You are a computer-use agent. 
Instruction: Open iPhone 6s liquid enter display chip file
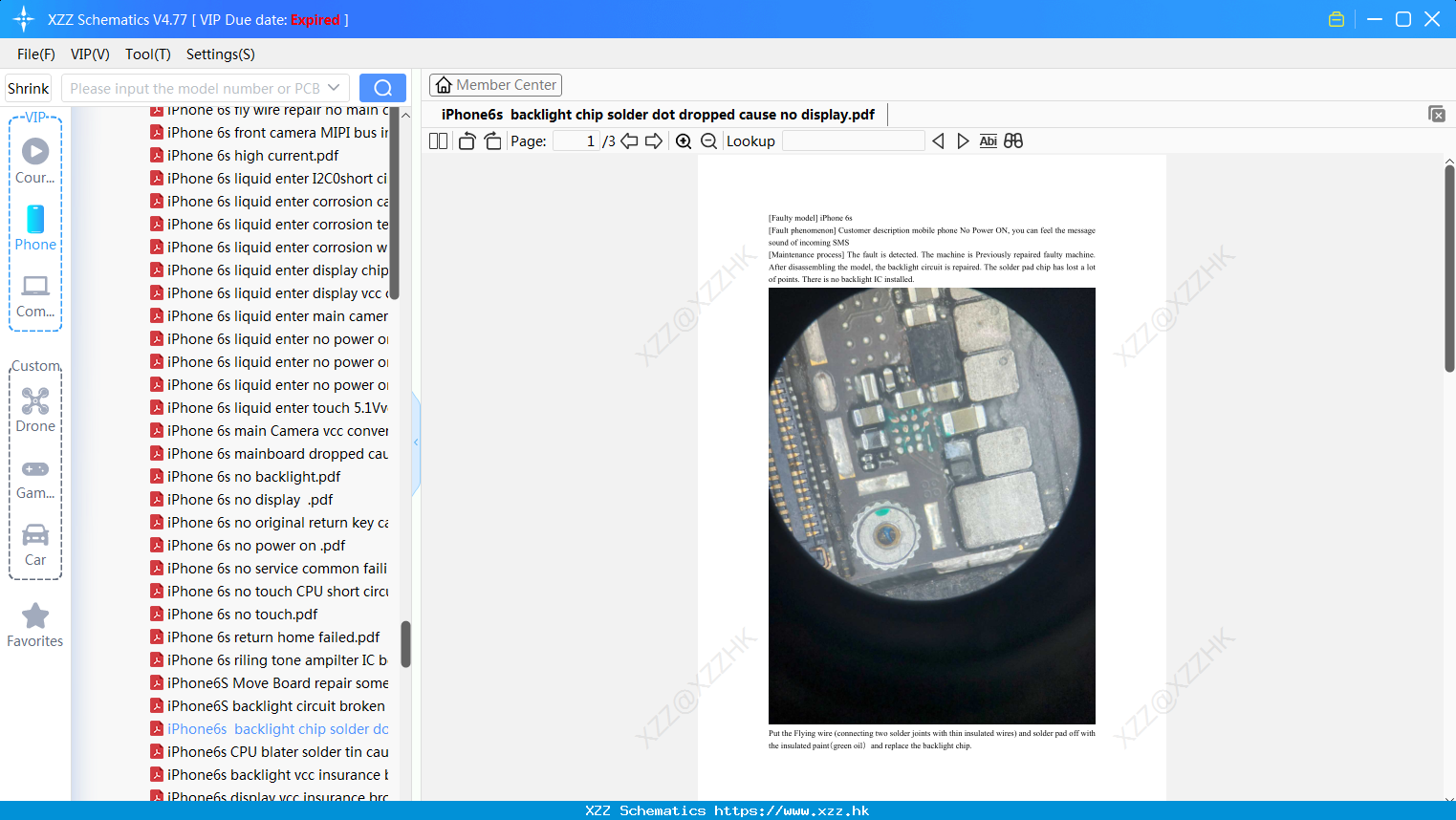point(270,270)
